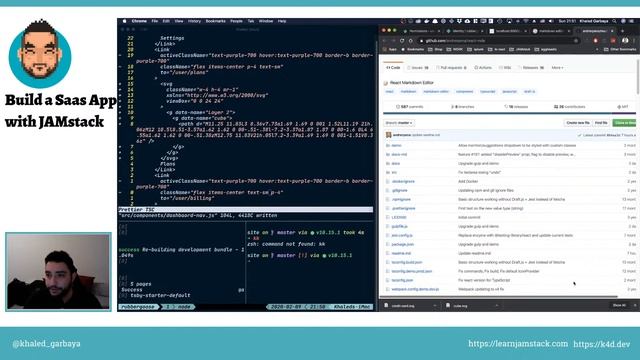Open the LICENSE file
The image size is (640, 360).
point(399,218)
